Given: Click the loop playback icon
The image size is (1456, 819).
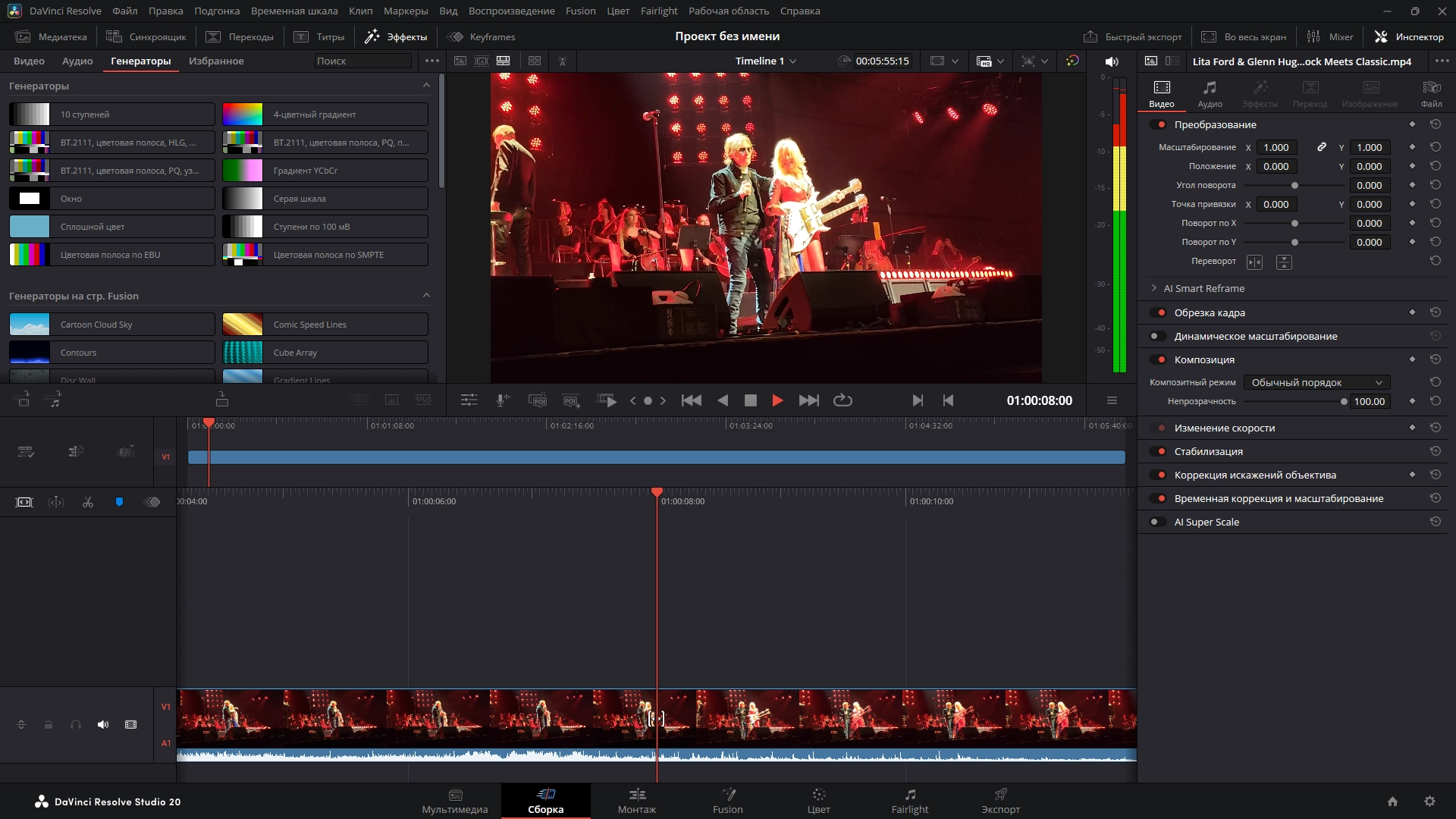Looking at the screenshot, I should pyautogui.click(x=843, y=400).
